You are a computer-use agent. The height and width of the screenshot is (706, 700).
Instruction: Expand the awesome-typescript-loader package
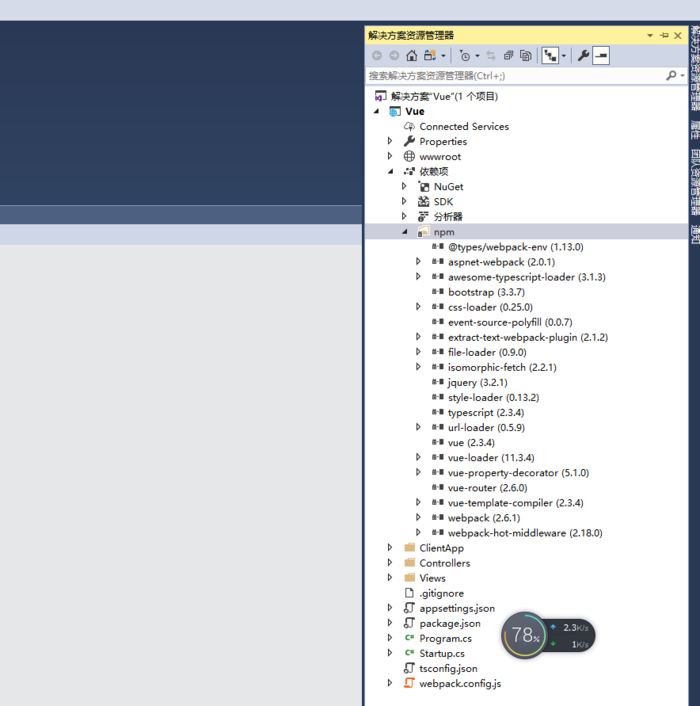coord(418,276)
